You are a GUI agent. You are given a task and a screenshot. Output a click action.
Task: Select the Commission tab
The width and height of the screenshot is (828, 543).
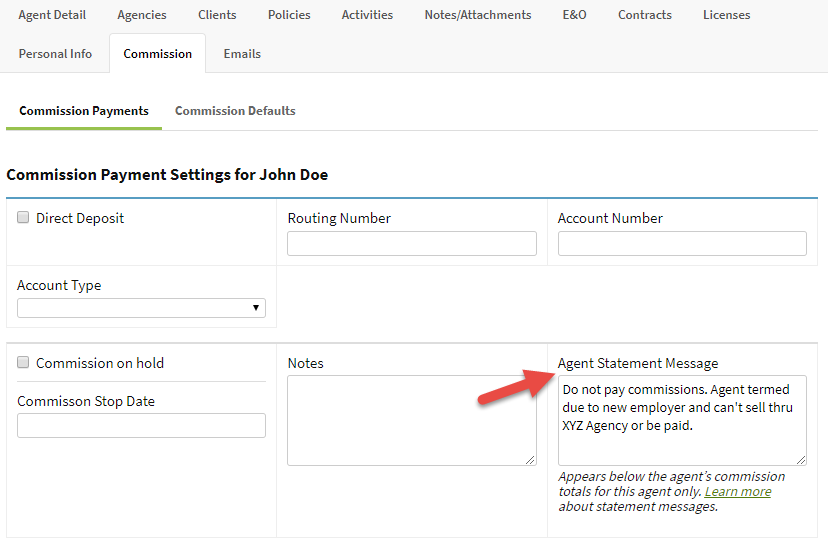157,54
